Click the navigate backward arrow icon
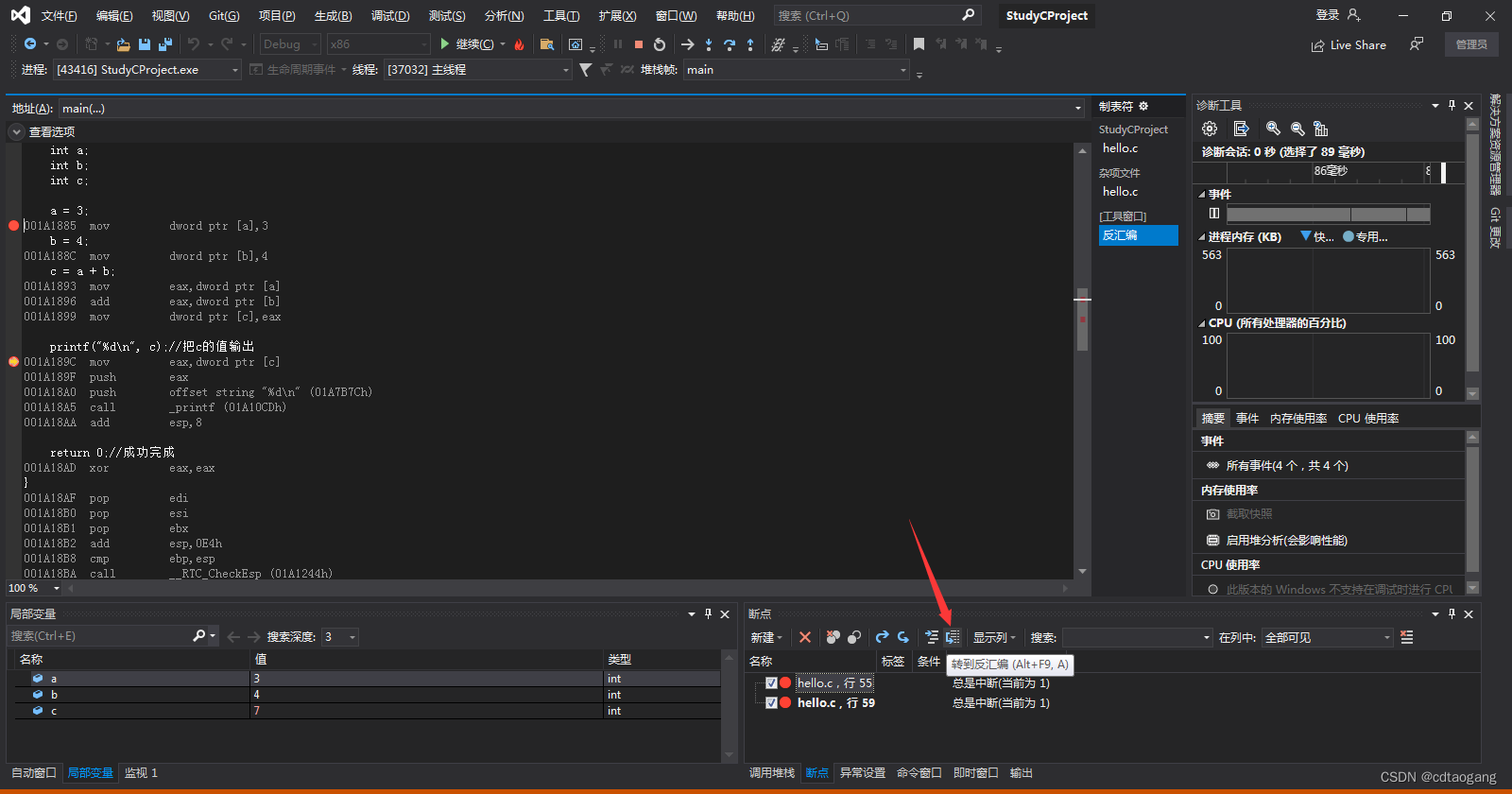Viewport: 1512px width, 794px height. tap(30, 44)
